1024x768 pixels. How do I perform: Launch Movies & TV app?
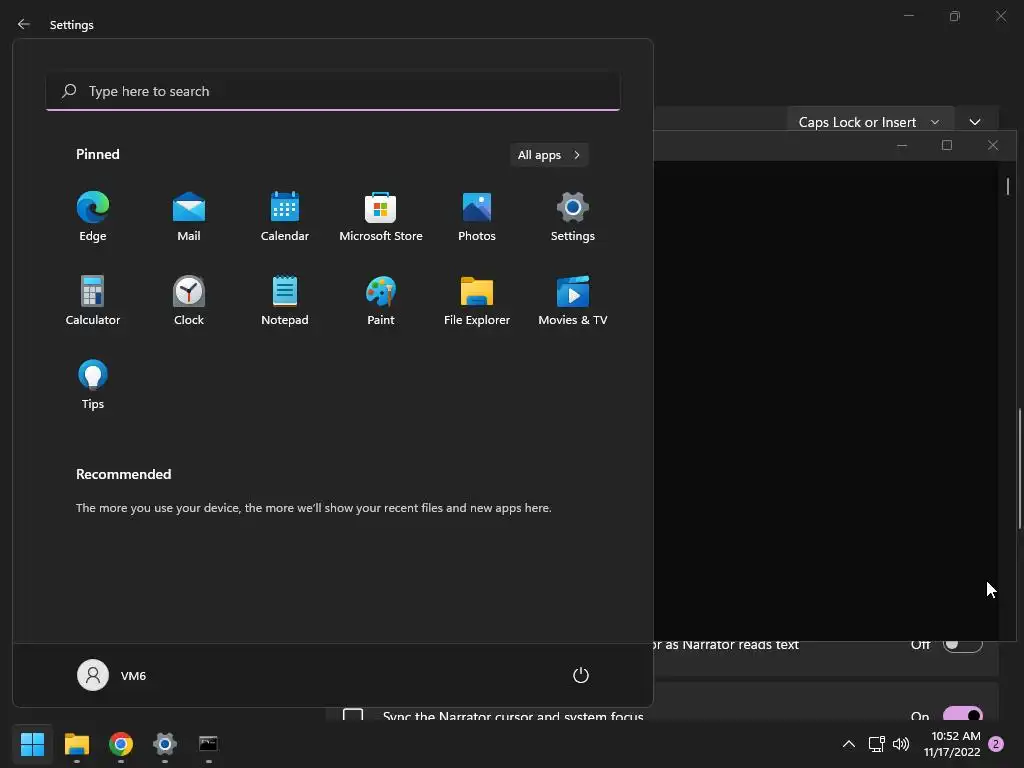573,300
